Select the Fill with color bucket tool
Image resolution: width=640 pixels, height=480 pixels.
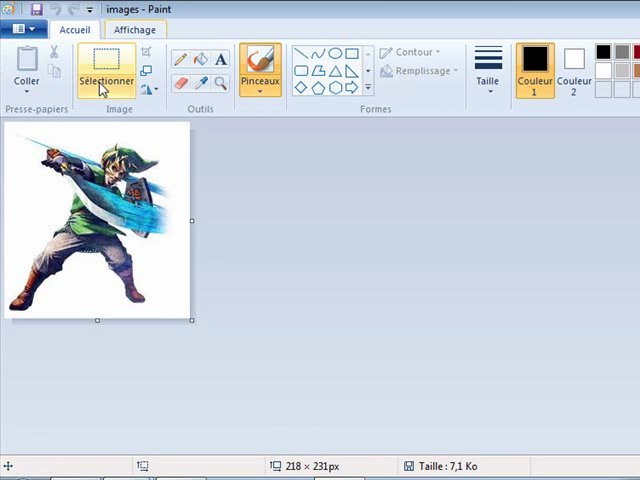[x=200, y=60]
